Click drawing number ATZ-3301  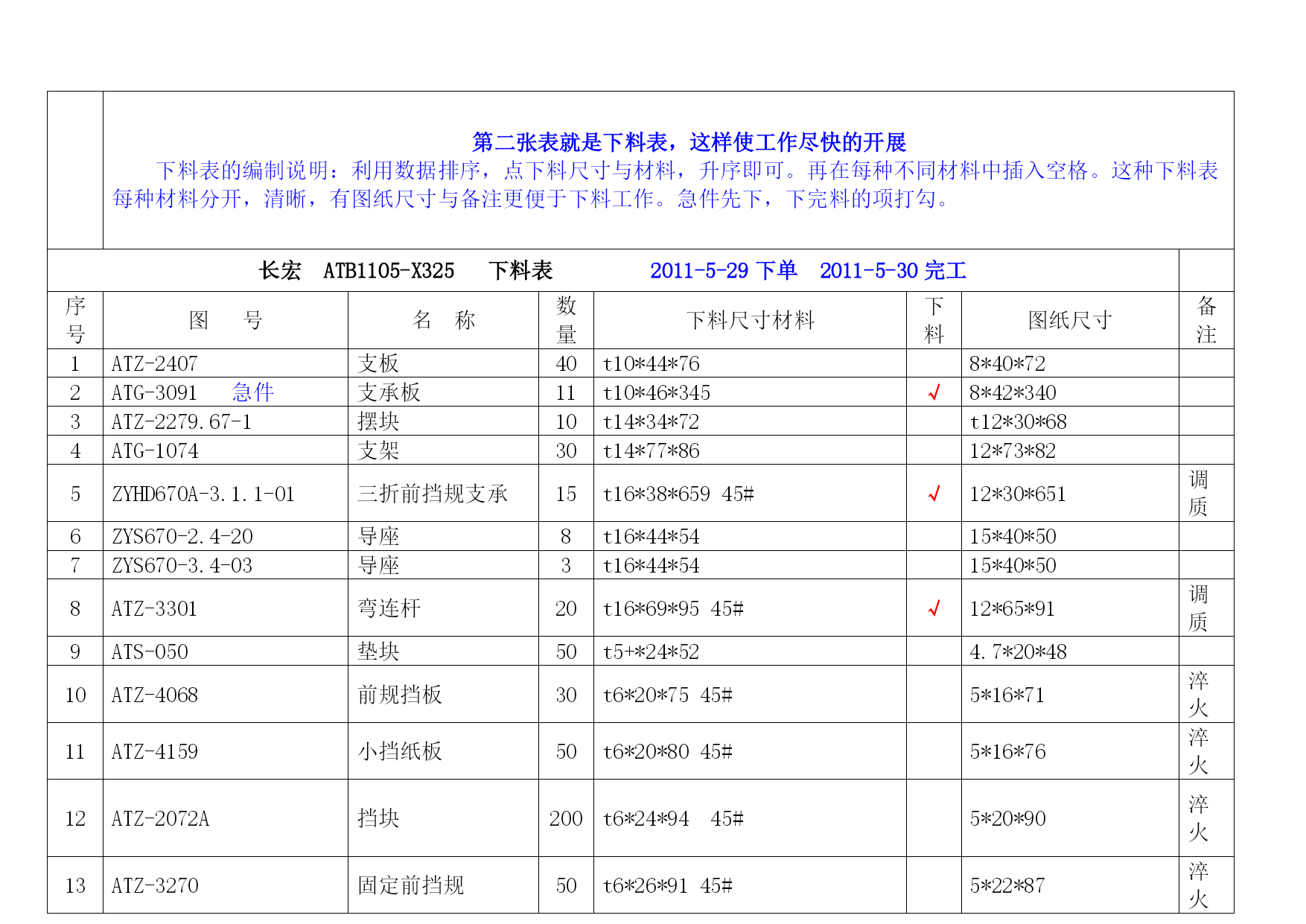coord(155,609)
